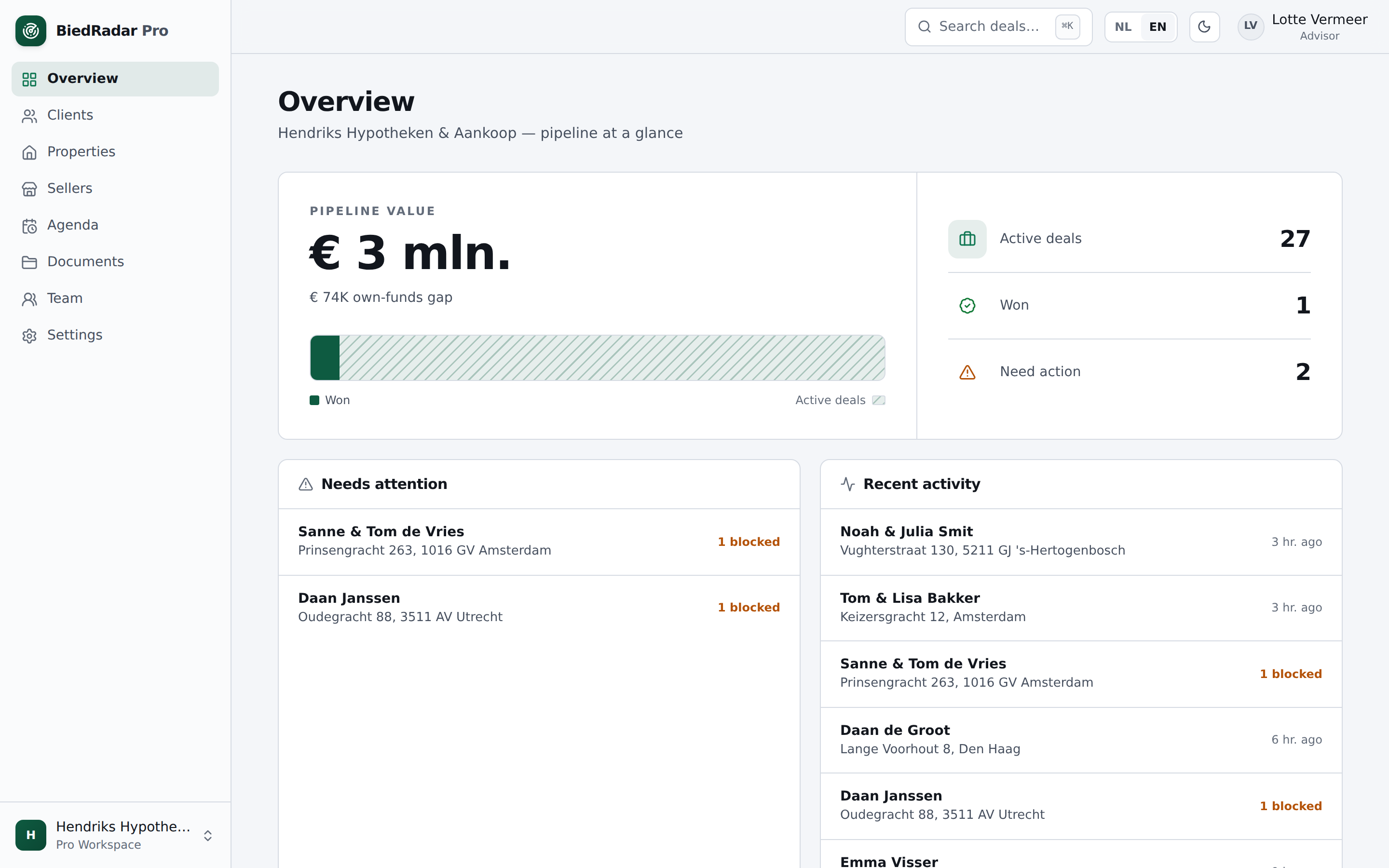
Task: Open the Clients section
Action: coord(115,116)
